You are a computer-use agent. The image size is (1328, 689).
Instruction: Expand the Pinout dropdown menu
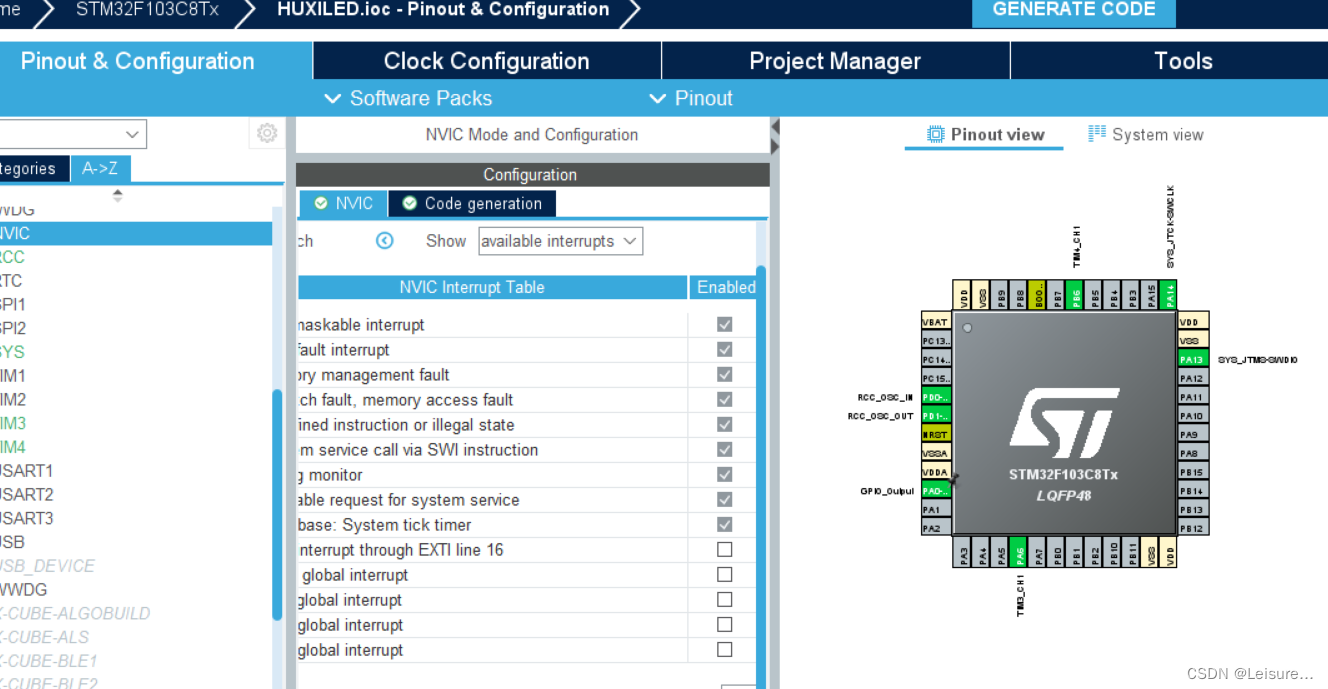click(691, 98)
